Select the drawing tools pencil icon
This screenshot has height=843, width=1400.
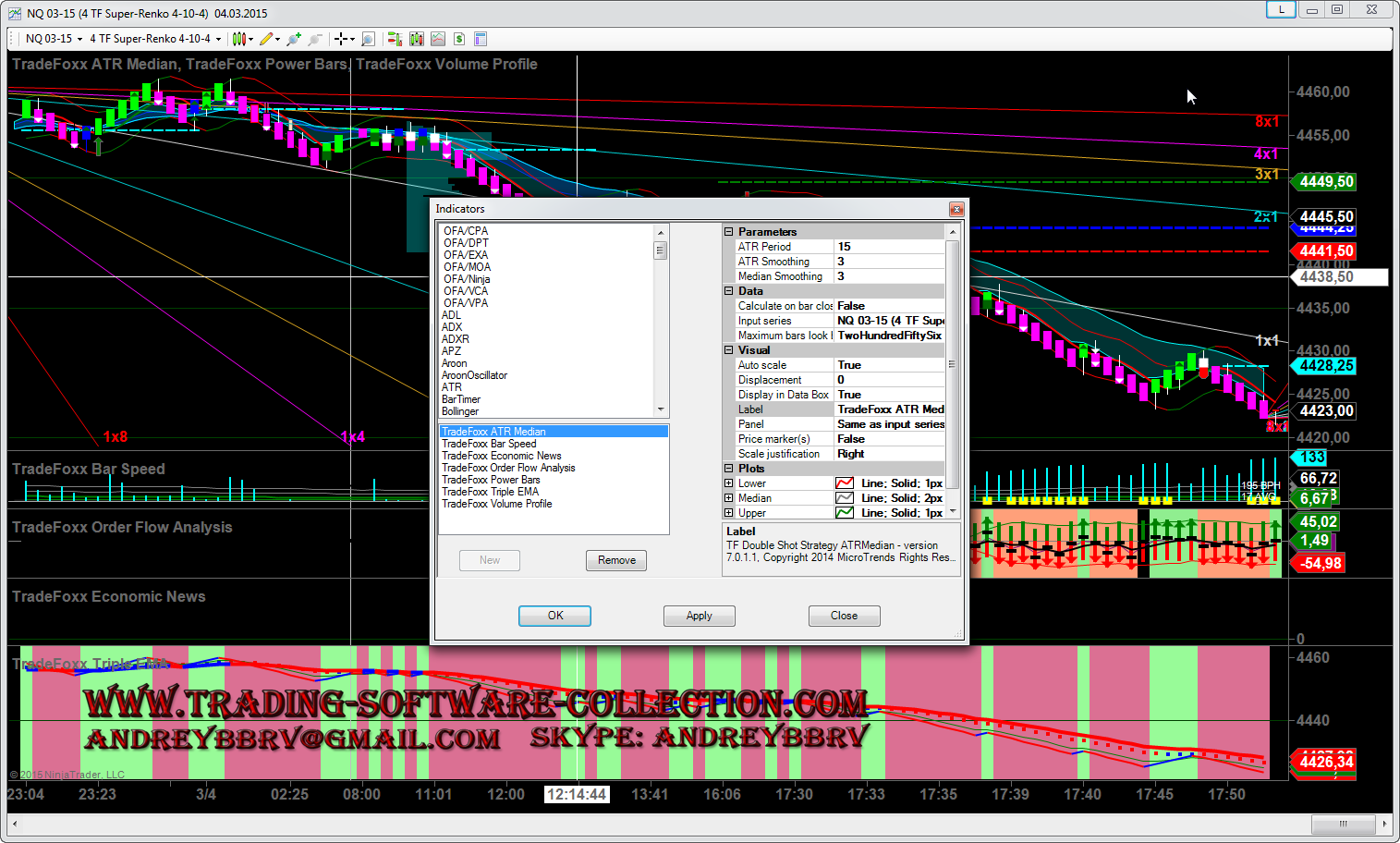click(x=266, y=39)
